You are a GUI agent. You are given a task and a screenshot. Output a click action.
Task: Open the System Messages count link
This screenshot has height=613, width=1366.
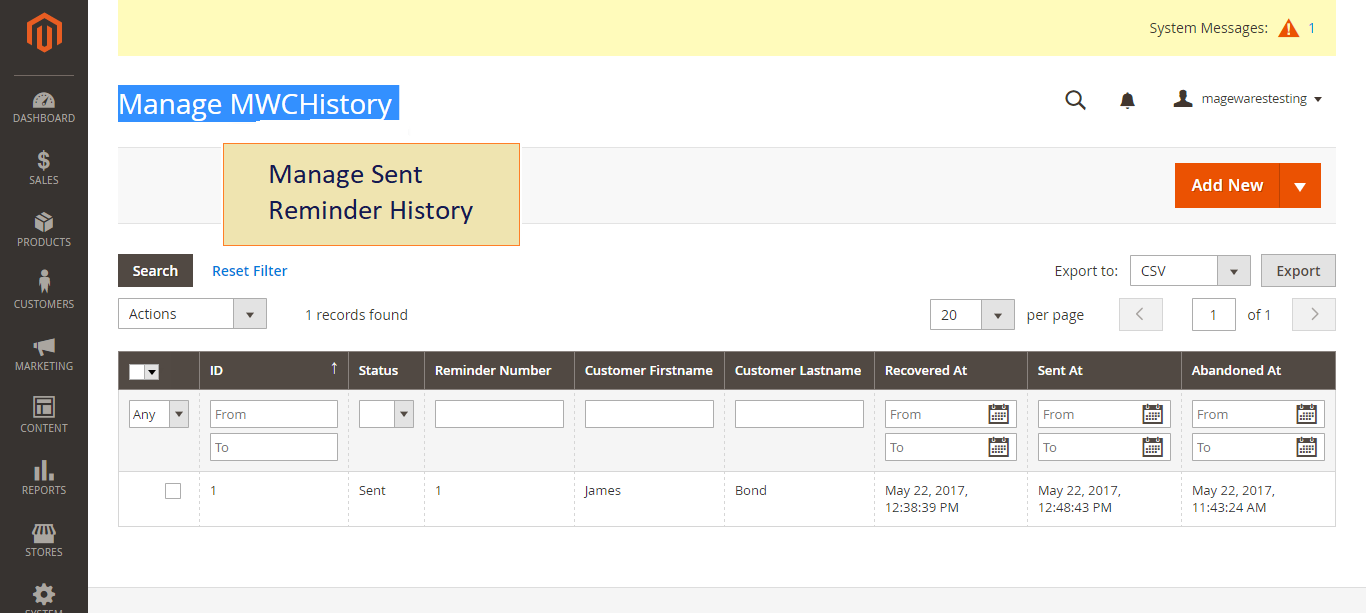point(1312,28)
